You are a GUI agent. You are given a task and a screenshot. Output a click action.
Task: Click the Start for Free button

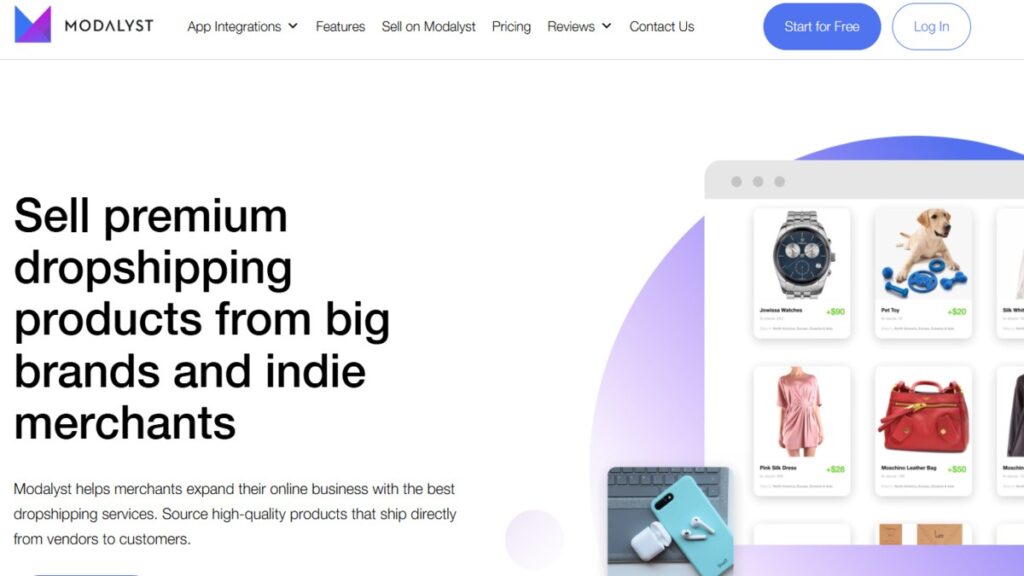coord(822,27)
